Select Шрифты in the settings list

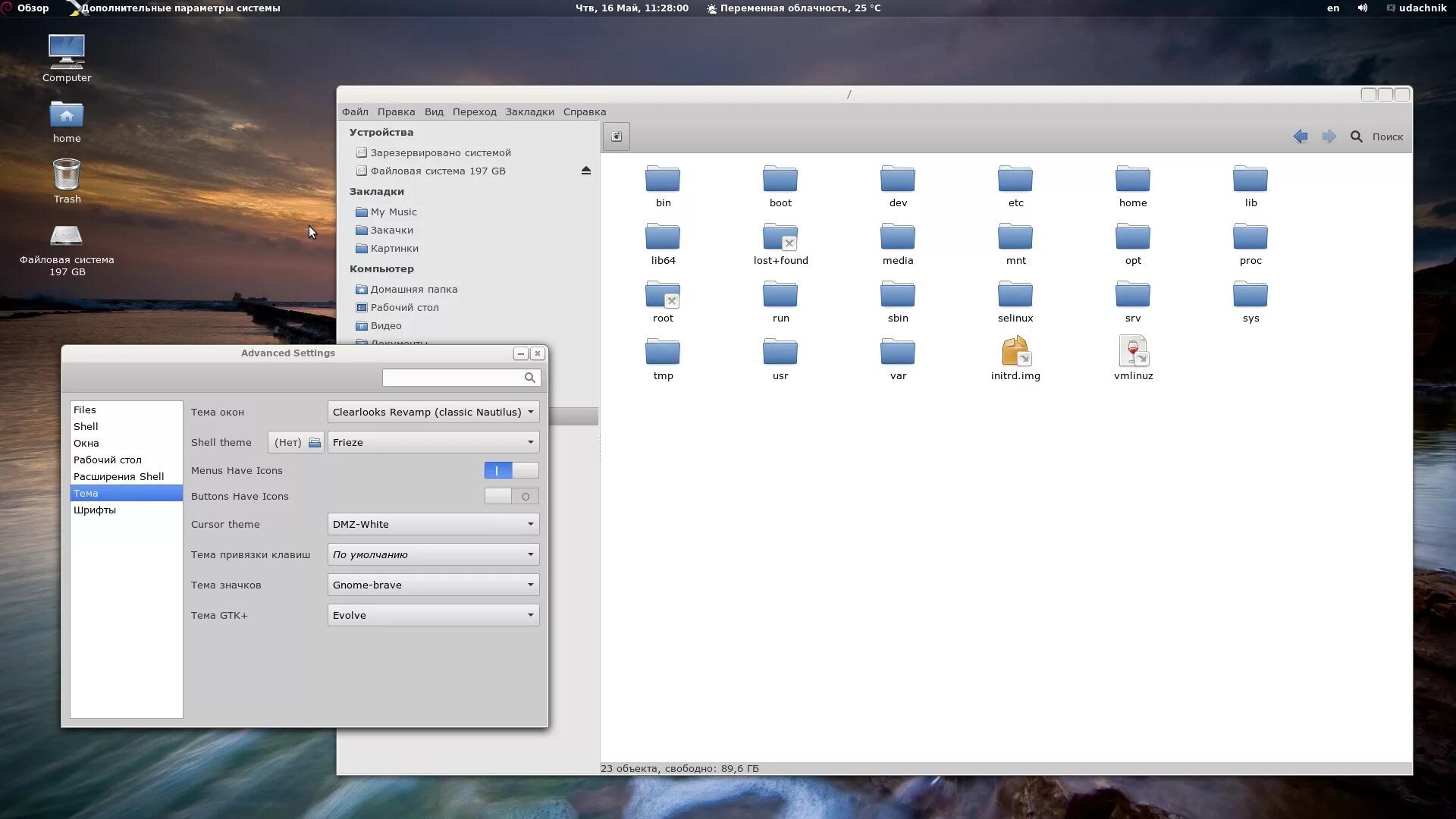[x=95, y=510]
